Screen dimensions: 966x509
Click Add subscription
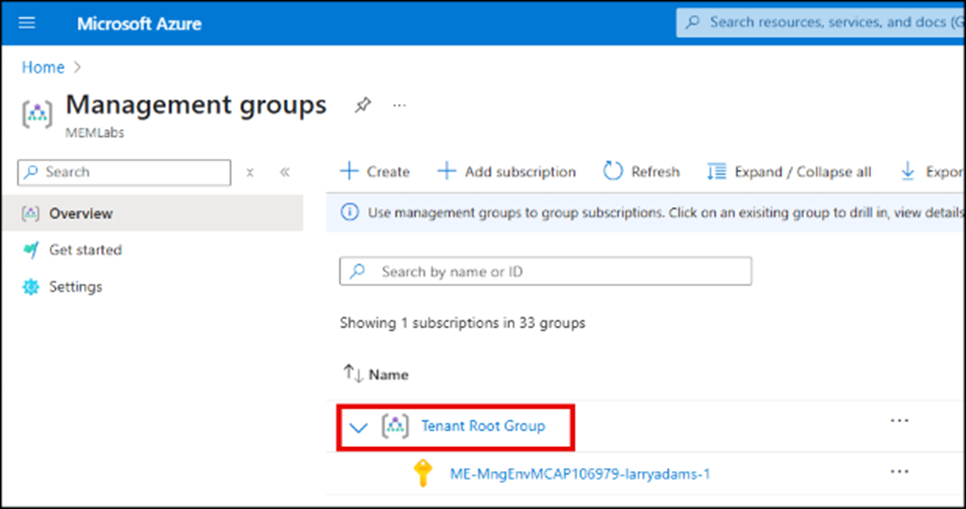pos(507,171)
